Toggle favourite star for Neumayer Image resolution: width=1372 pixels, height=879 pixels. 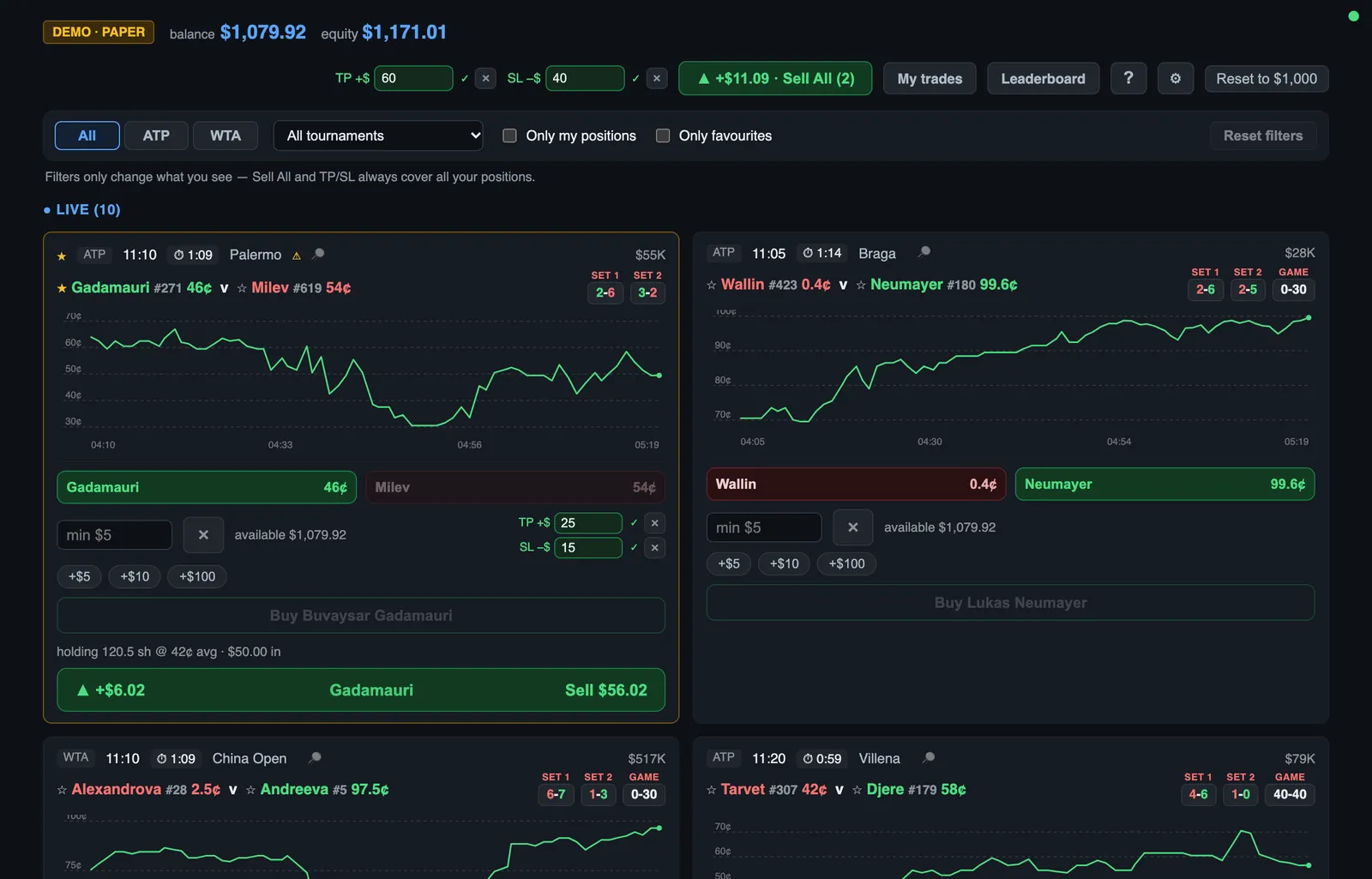pyautogui.click(x=861, y=285)
